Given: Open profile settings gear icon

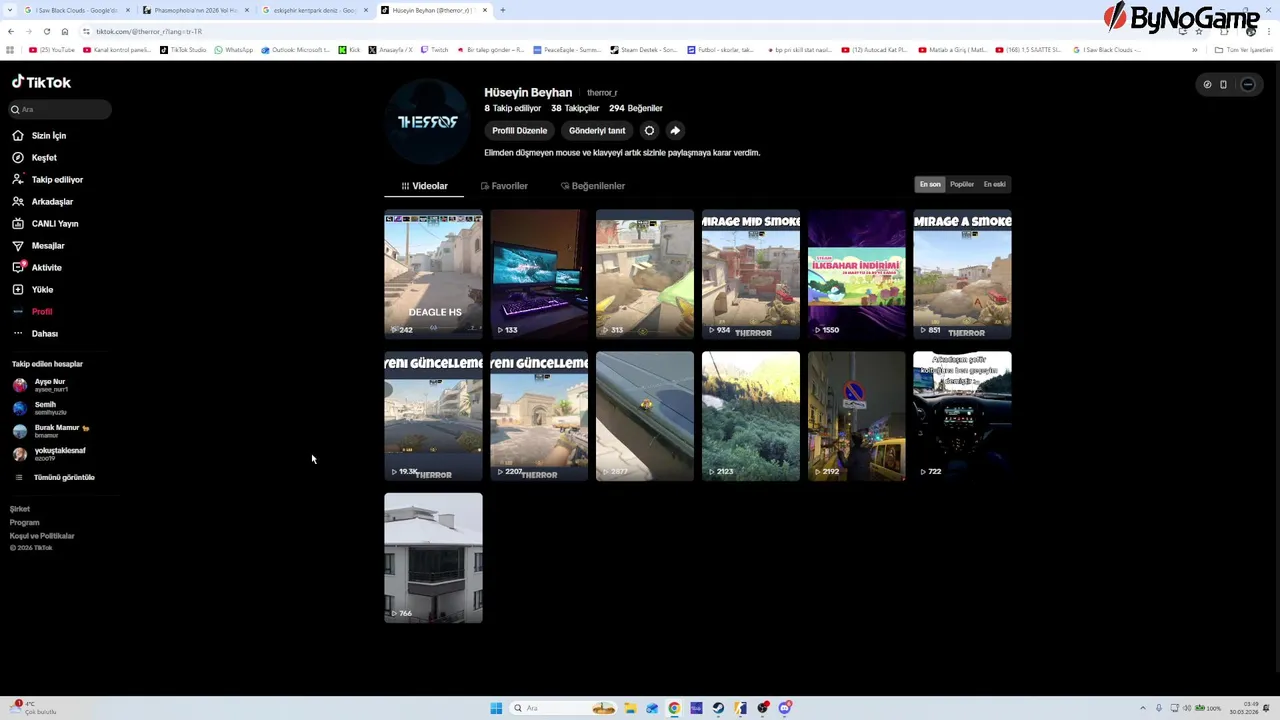Looking at the screenshot, I should (x=649, y=130).
